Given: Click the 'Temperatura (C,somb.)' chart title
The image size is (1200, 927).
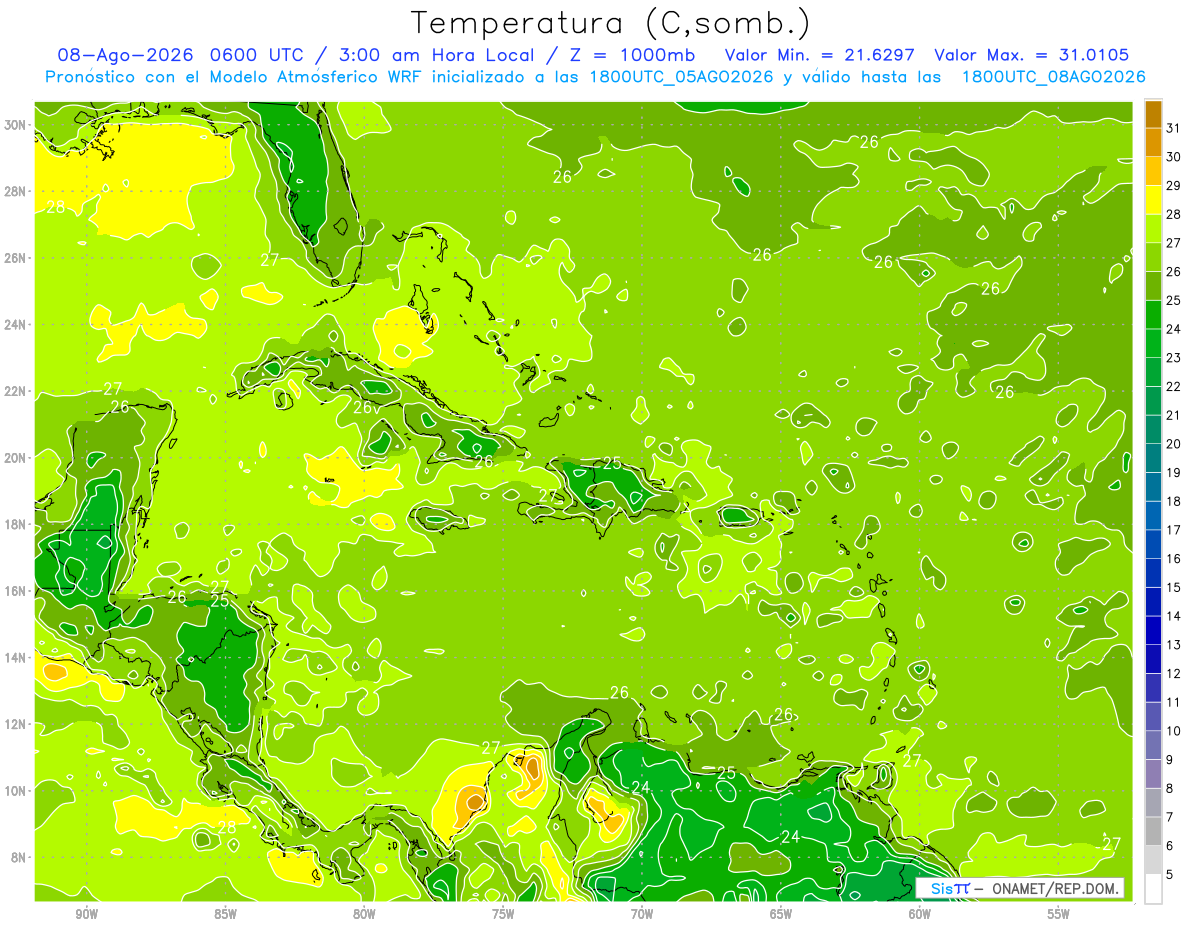Looking at the screenshot, I should [x=611, y=23].
